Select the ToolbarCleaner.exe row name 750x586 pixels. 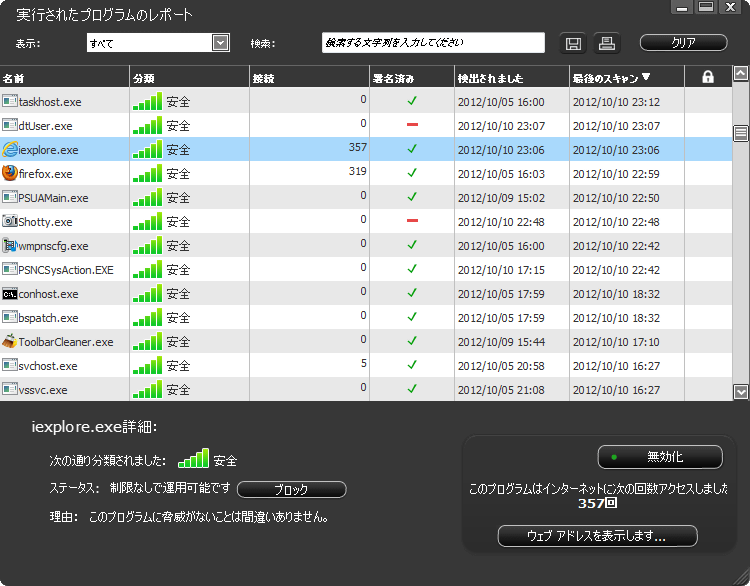coord(66,342)
